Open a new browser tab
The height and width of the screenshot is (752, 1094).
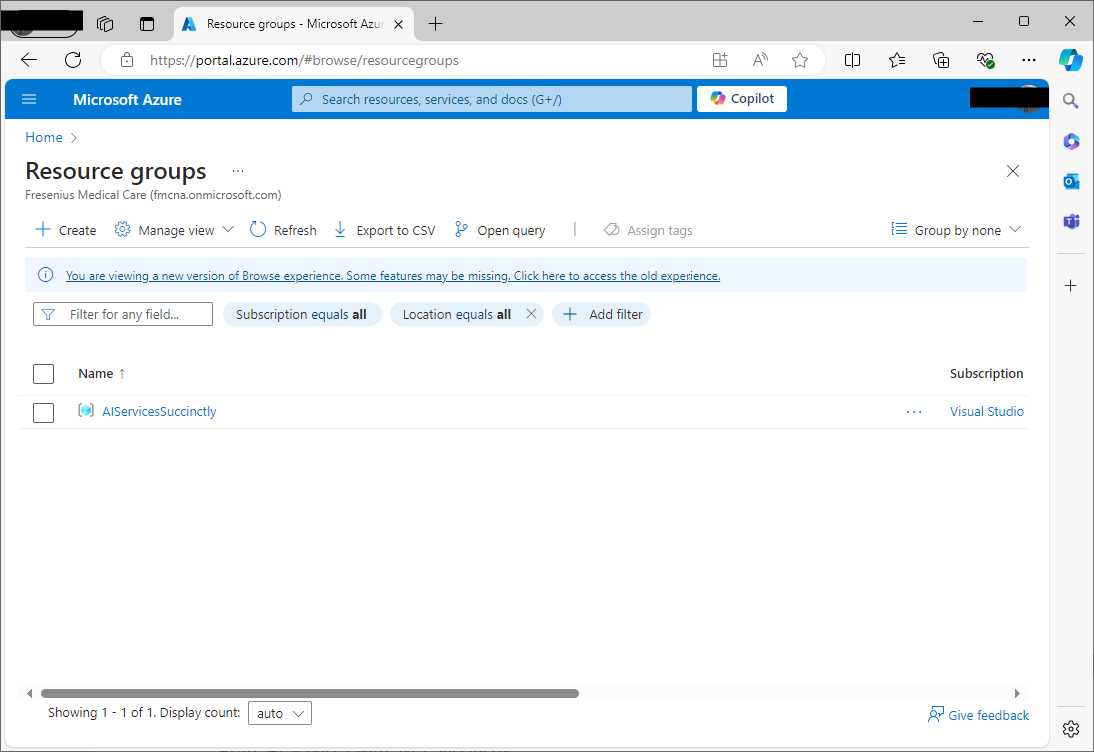tap(435, 24)
